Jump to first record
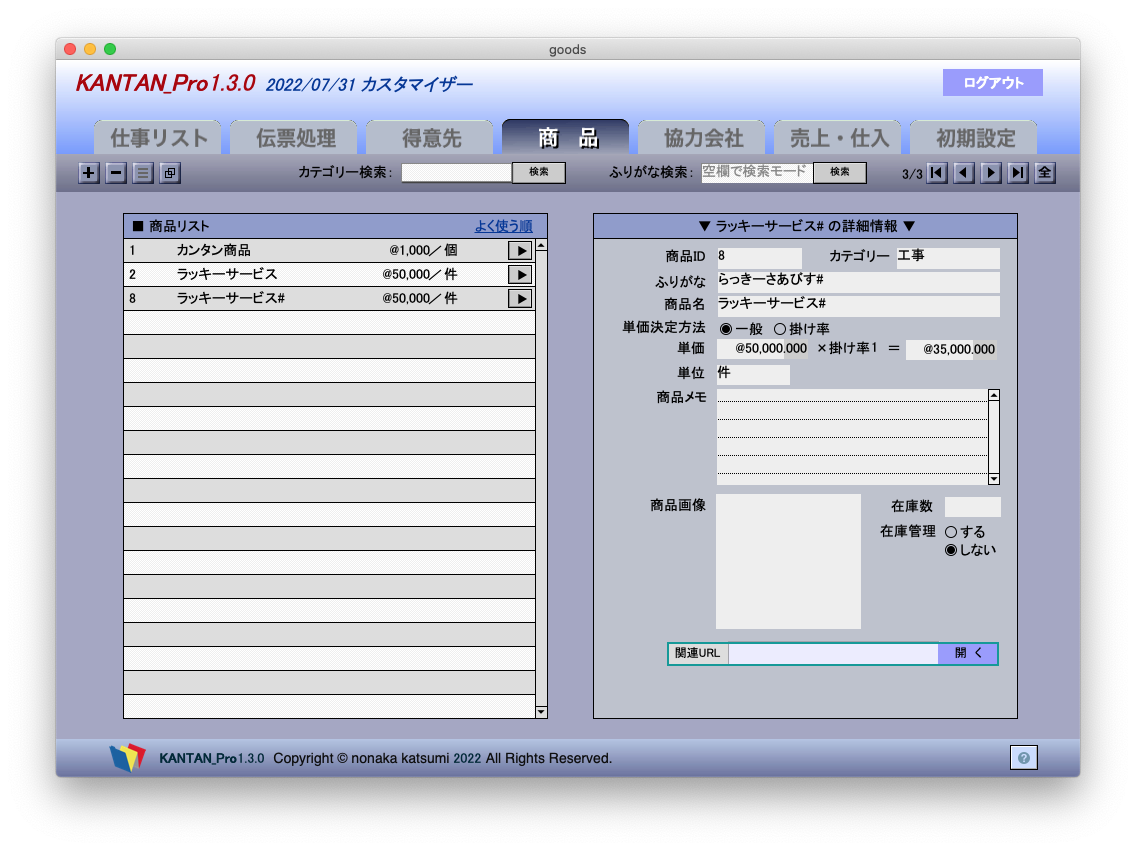Image resolution: width=1136 pixels, height=851 pixels. [x=937, y=172]
